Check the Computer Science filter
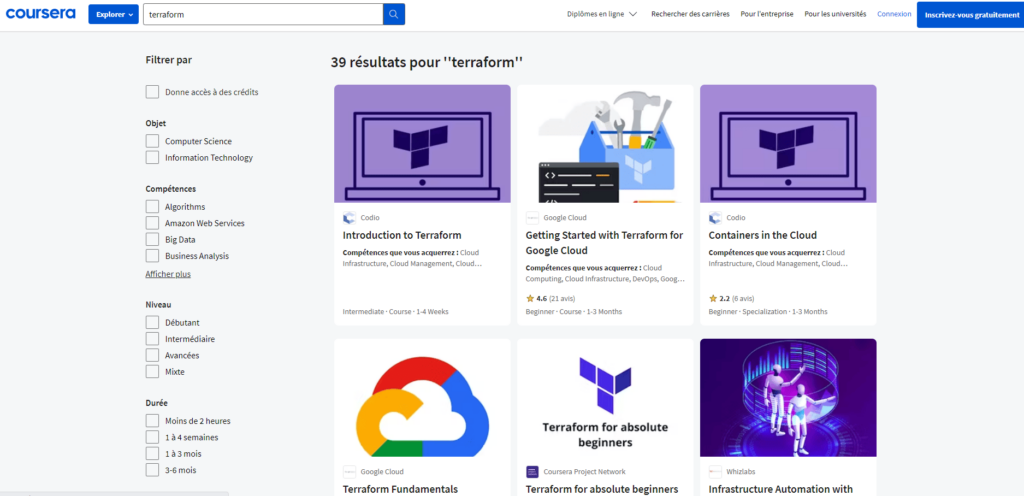The image size is (1024, 496). tap(152, 141)
